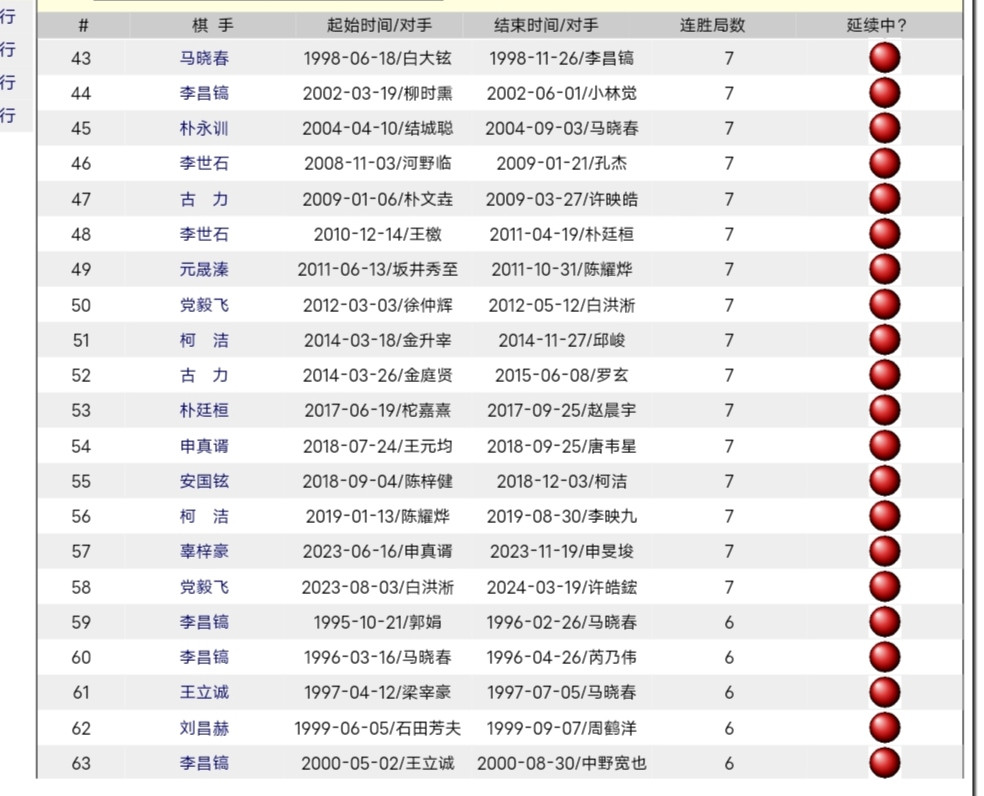The width and height of the screenshot is (984, 796).
Task: Open player link 李昌镐 in row 60
Action: pyautogui.click(x=204, y=657)
